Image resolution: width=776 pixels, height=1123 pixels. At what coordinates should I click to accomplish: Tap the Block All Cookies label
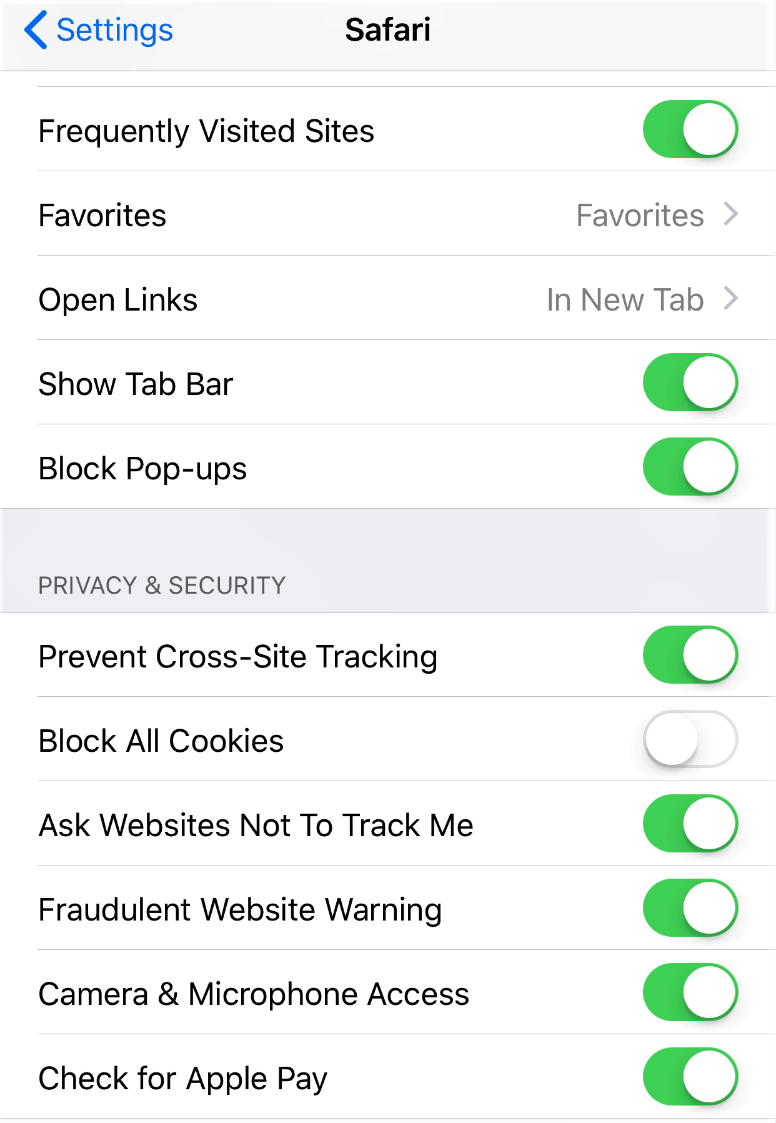click(161, 741)
